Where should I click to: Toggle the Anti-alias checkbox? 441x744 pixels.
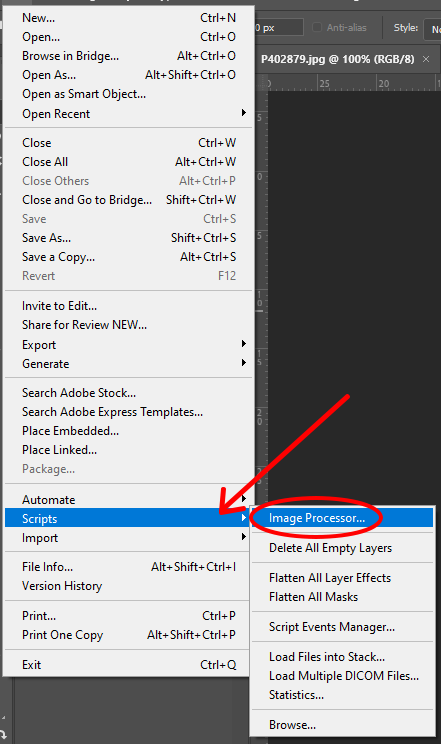click(x=317, y=28)
